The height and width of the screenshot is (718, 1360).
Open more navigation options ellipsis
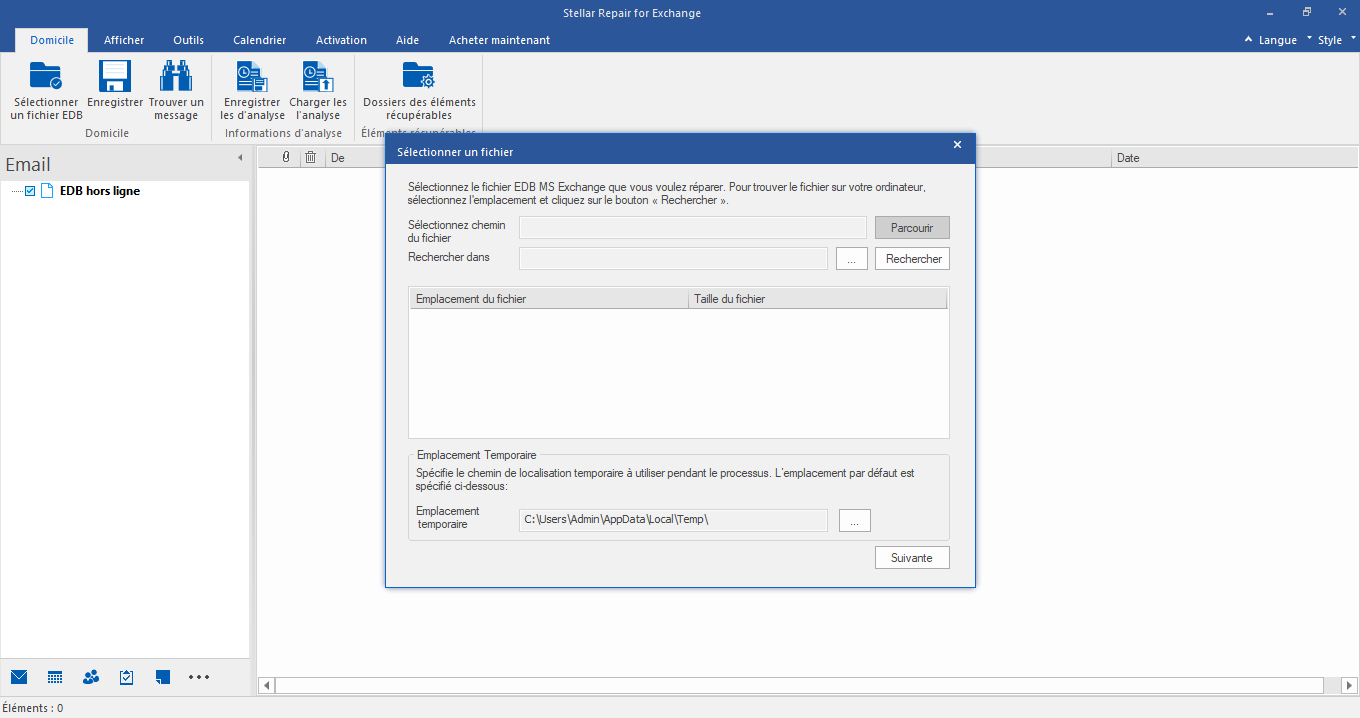click(199, 677)
